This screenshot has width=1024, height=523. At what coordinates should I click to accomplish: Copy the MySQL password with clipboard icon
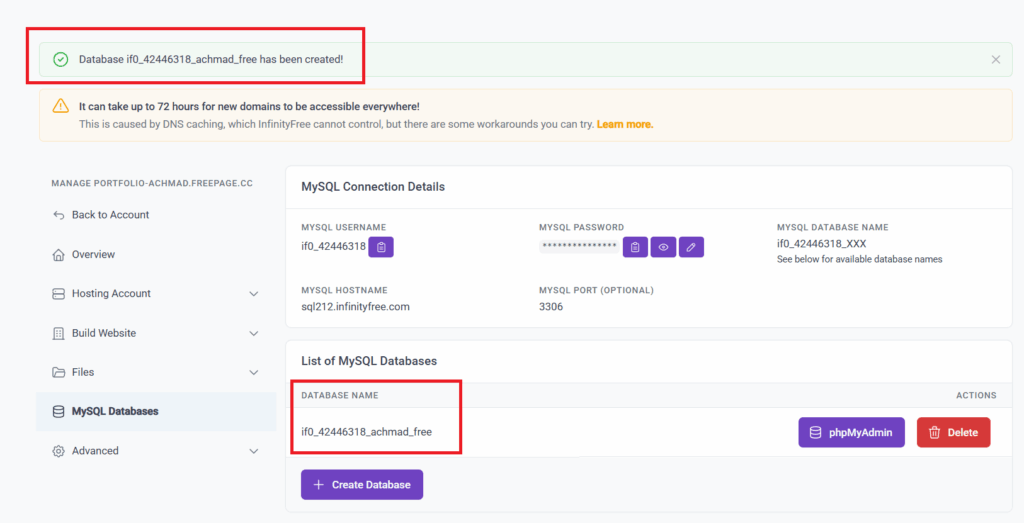(x=635, y=247)
